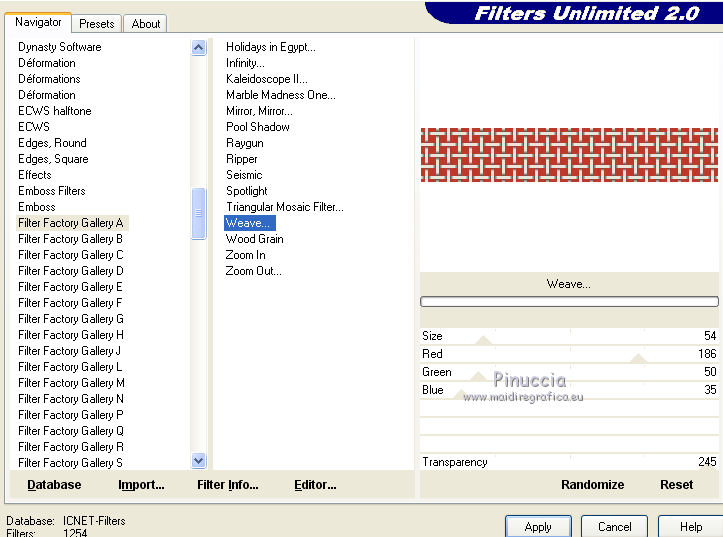Select Filter Factory Gallery L
The height and width of the screenshot is (537, 723).
click(70, 367)
